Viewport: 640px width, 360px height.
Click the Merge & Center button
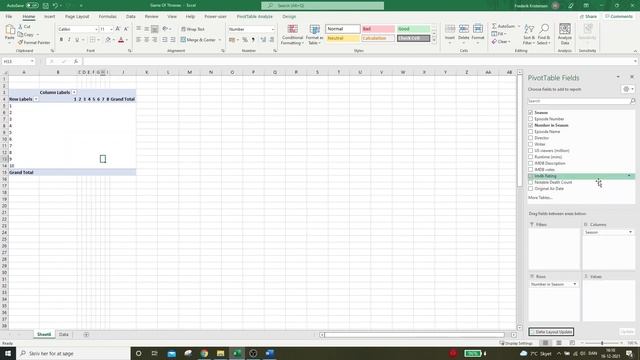[198, 40]
